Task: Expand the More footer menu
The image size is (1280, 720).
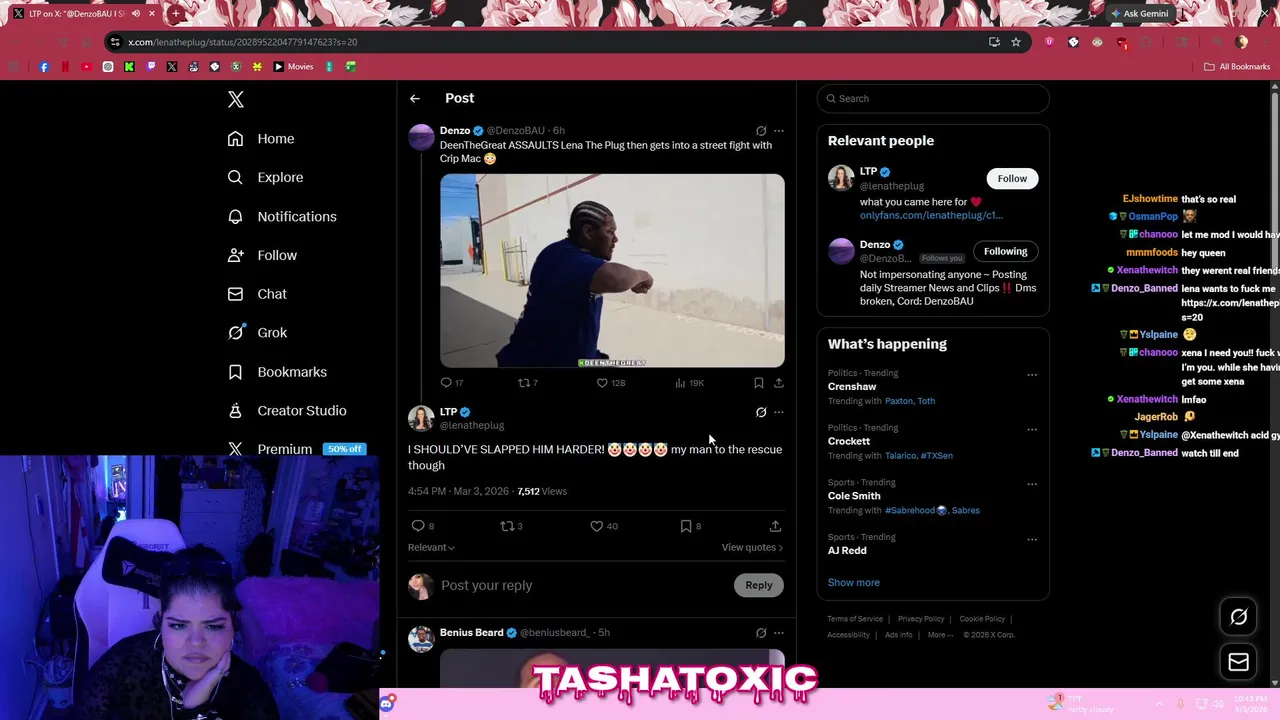Action: [x=940, y=635]
